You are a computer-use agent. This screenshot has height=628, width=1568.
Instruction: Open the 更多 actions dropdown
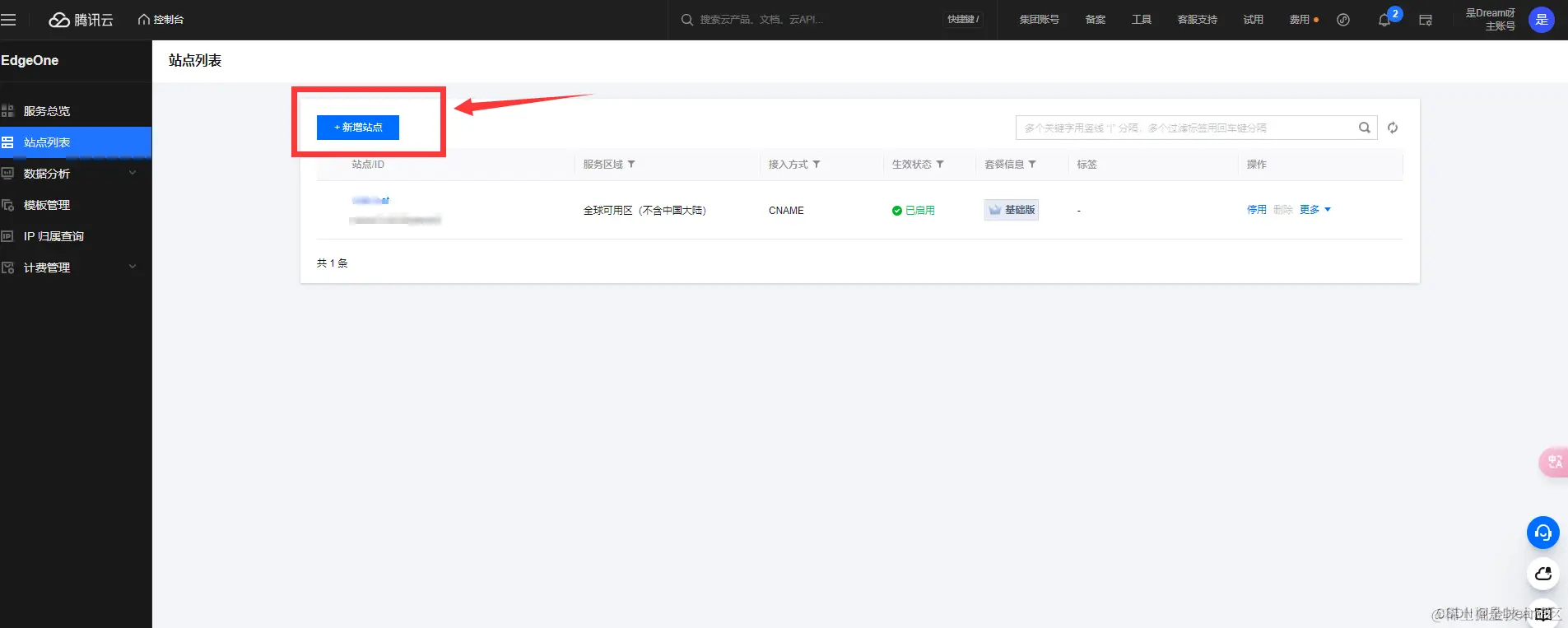pyautogui.click(x=1314, y=210)
